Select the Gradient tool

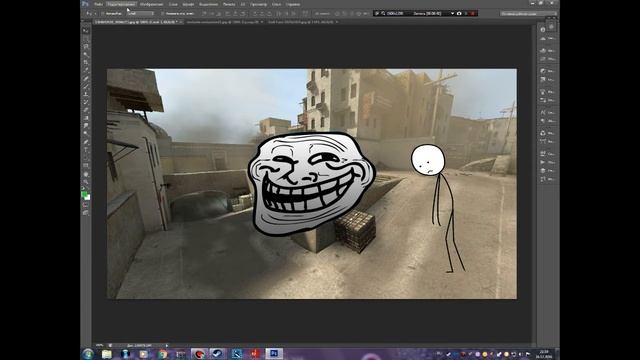(x=86, y=118)
